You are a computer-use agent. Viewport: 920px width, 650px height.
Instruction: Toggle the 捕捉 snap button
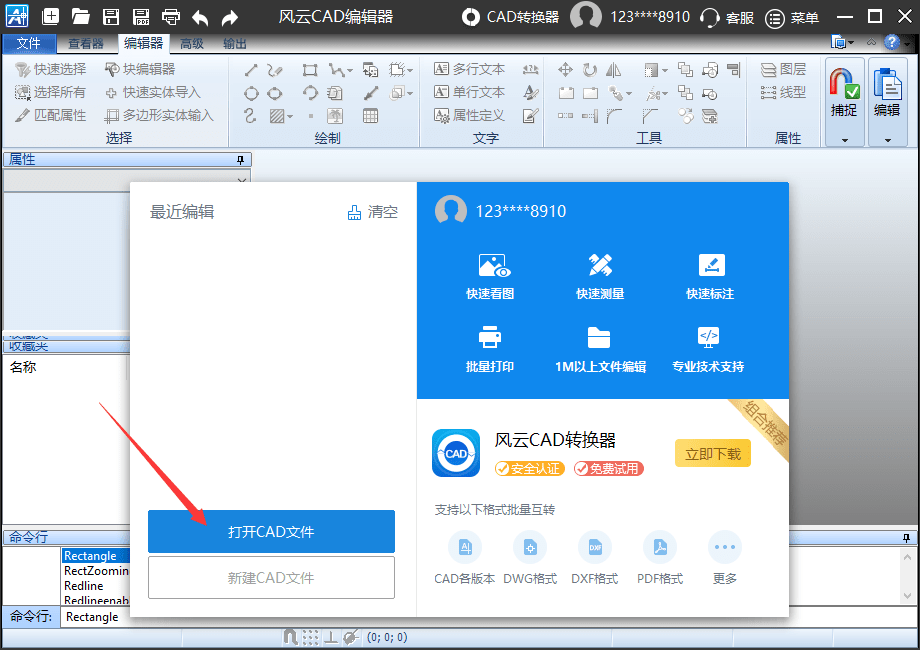844,93
